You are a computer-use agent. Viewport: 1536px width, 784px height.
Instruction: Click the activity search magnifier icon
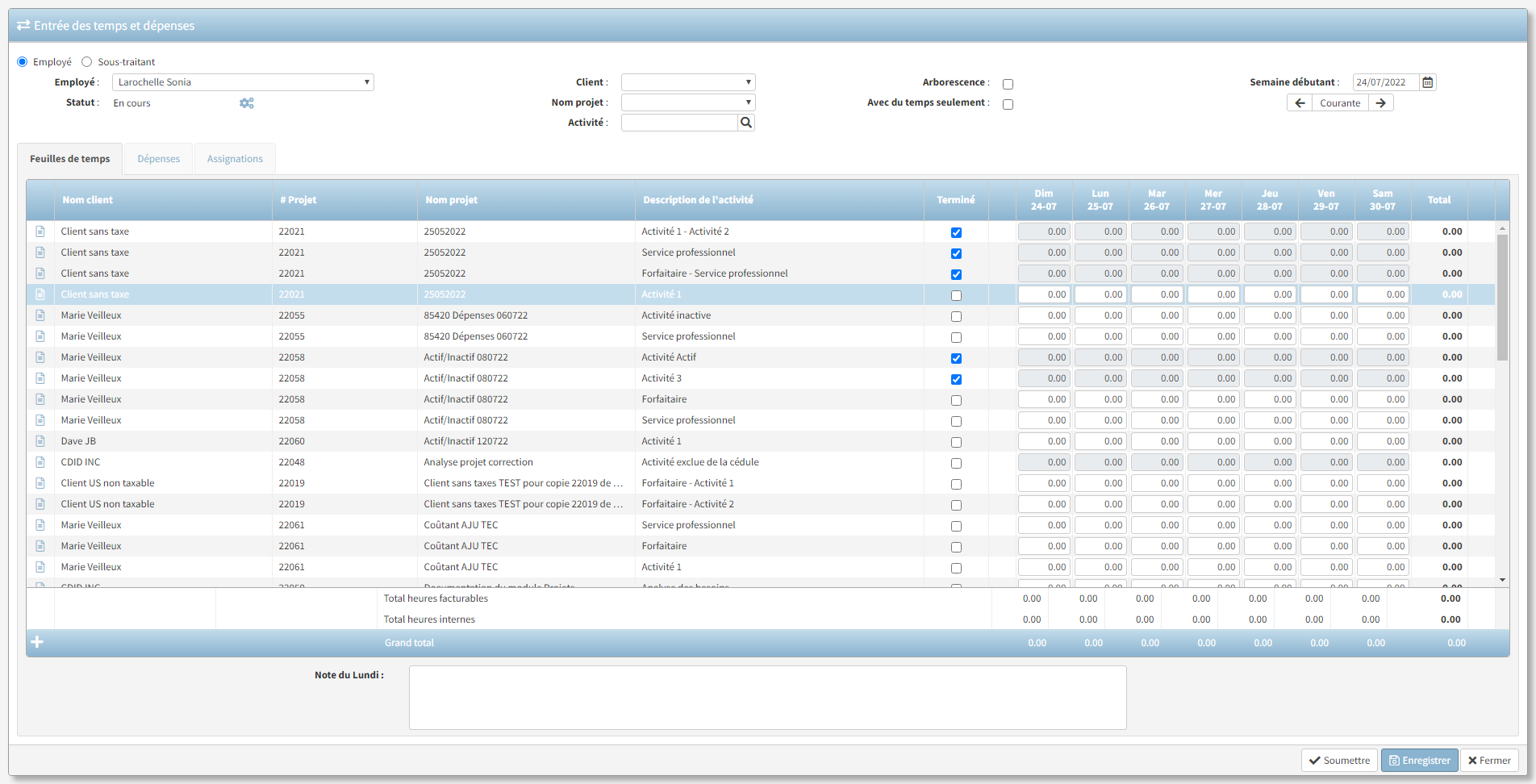(x=746, y=123)
